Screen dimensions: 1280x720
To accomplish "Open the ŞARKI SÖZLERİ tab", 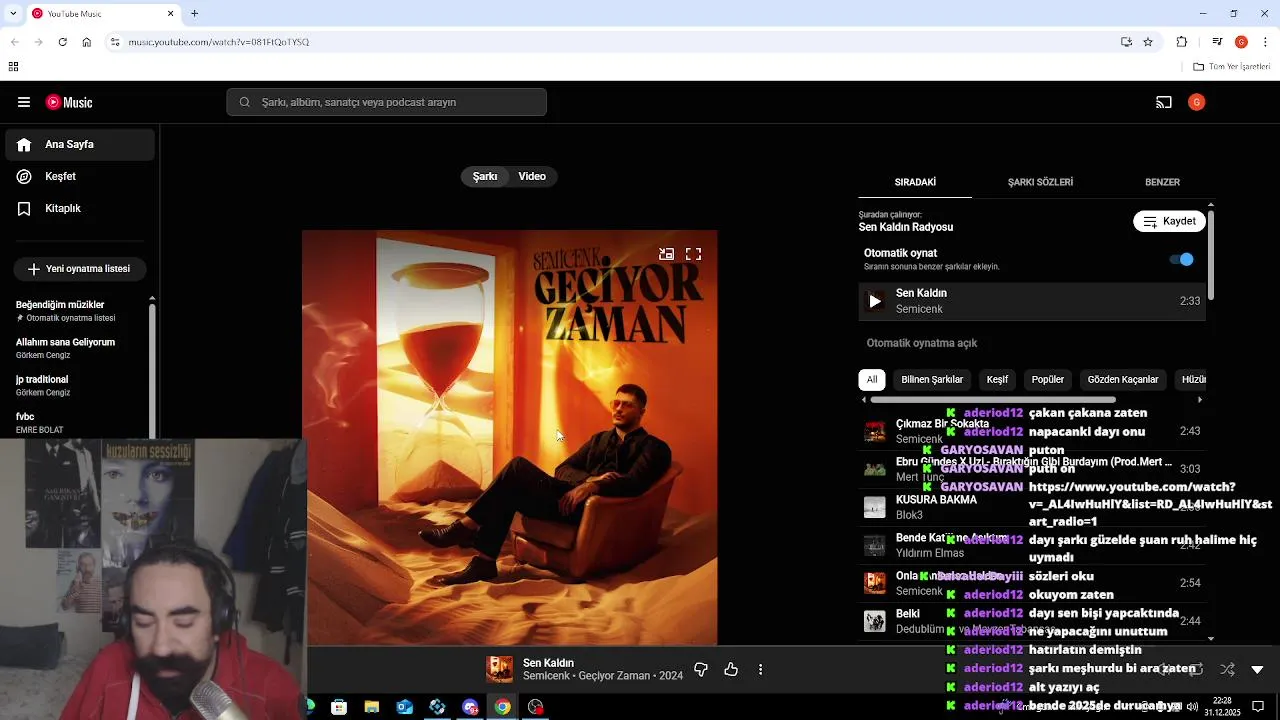I will 1040,182.
